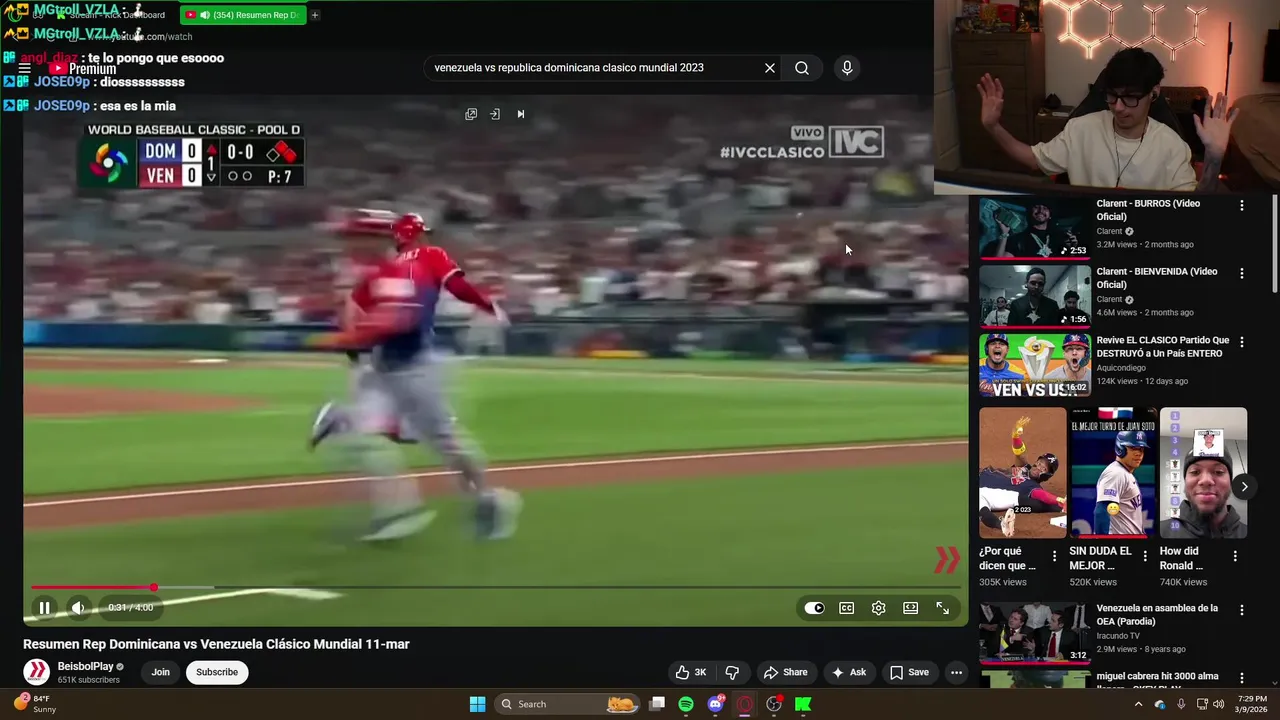Save video to playlist
Viewport: 1280px width, 720px height.
pyautogui.click(x=910, y=672)
